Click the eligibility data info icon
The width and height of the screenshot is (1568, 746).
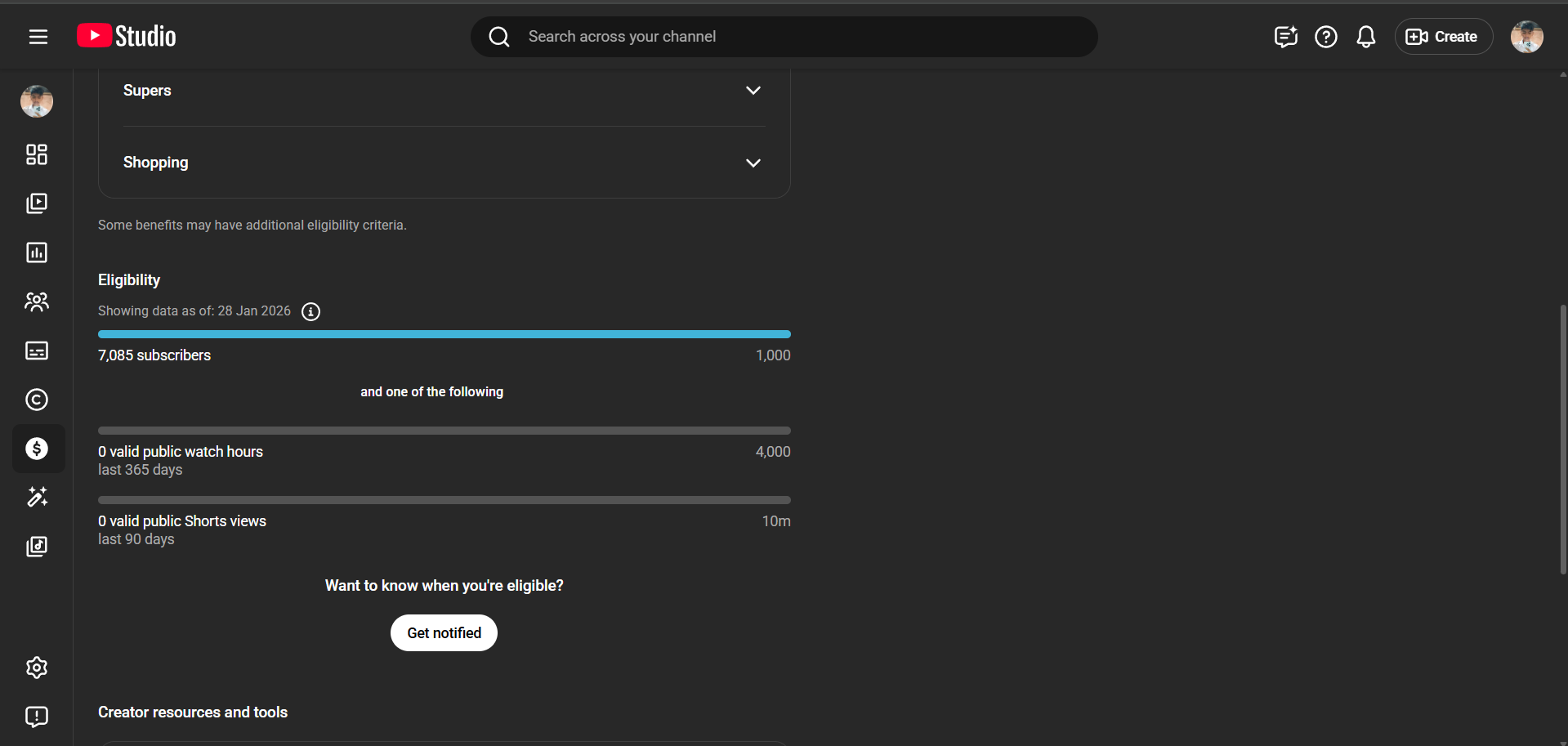pos(310,311)
